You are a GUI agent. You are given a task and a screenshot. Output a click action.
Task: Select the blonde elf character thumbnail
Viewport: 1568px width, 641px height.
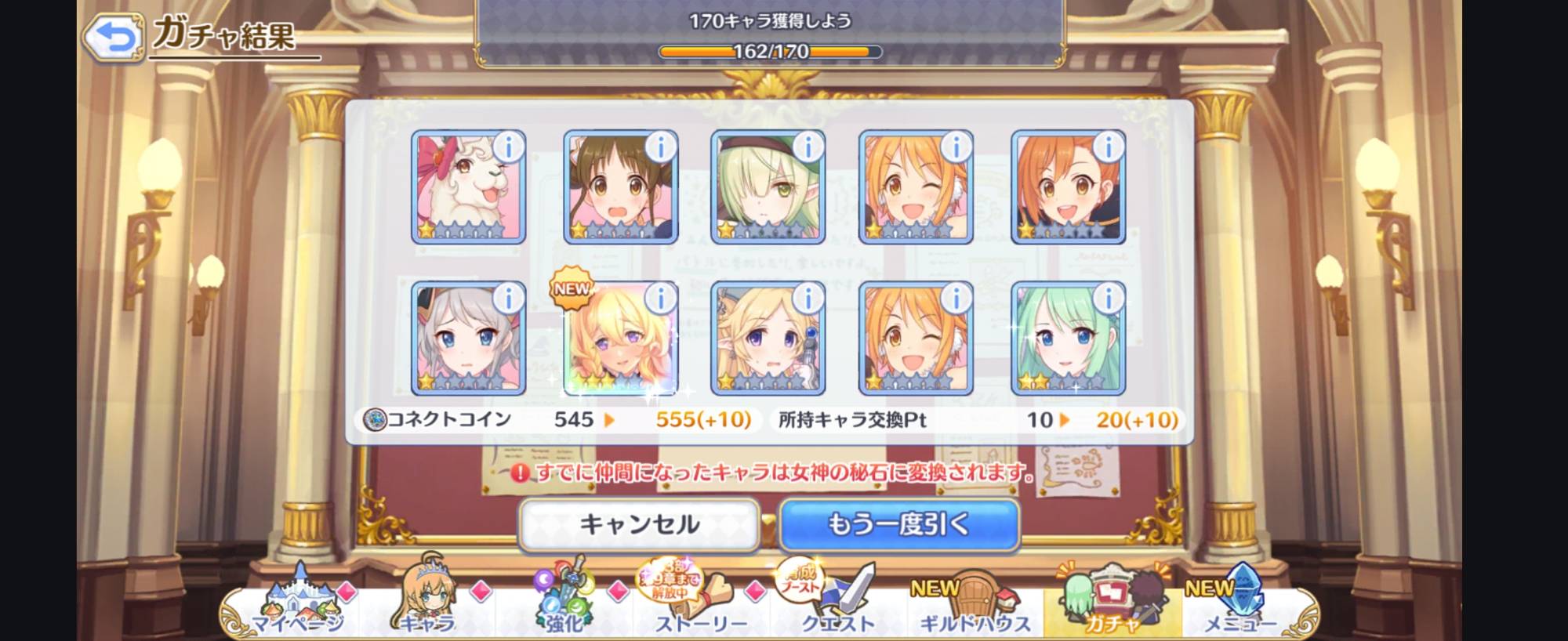tap(768, 339)
